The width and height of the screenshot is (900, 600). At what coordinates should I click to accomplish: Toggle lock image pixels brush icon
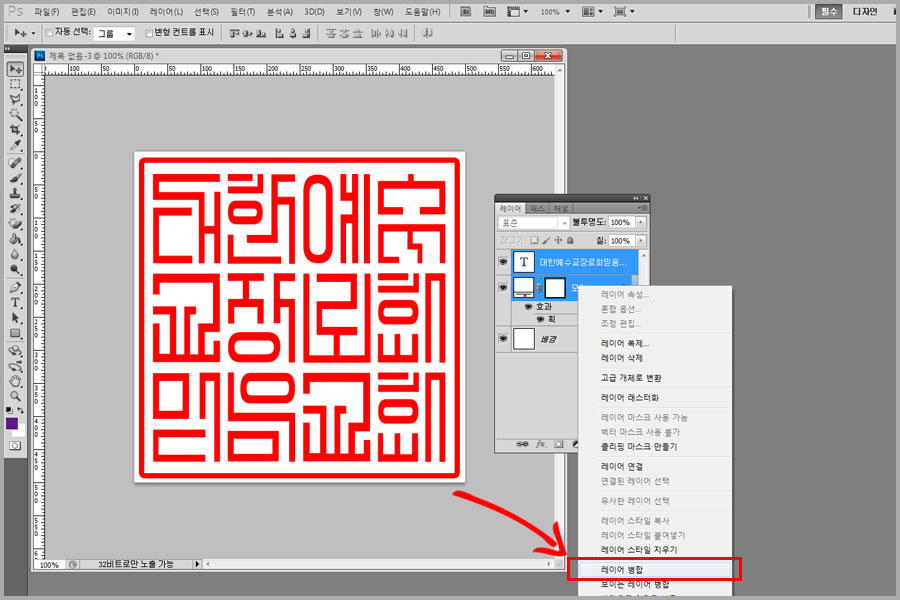tap(546, 240)
